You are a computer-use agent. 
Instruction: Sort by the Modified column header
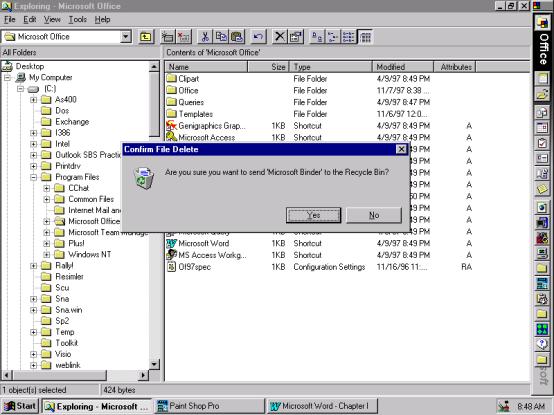[403, 67]
